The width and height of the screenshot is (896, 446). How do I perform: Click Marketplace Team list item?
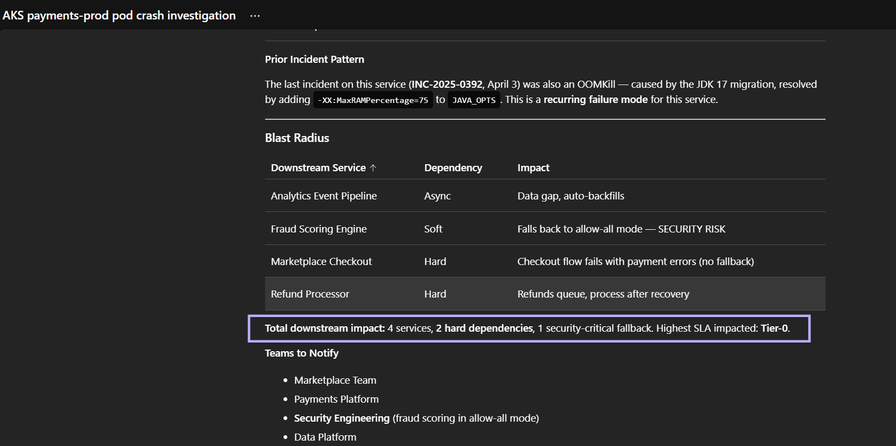coord(335,380)
